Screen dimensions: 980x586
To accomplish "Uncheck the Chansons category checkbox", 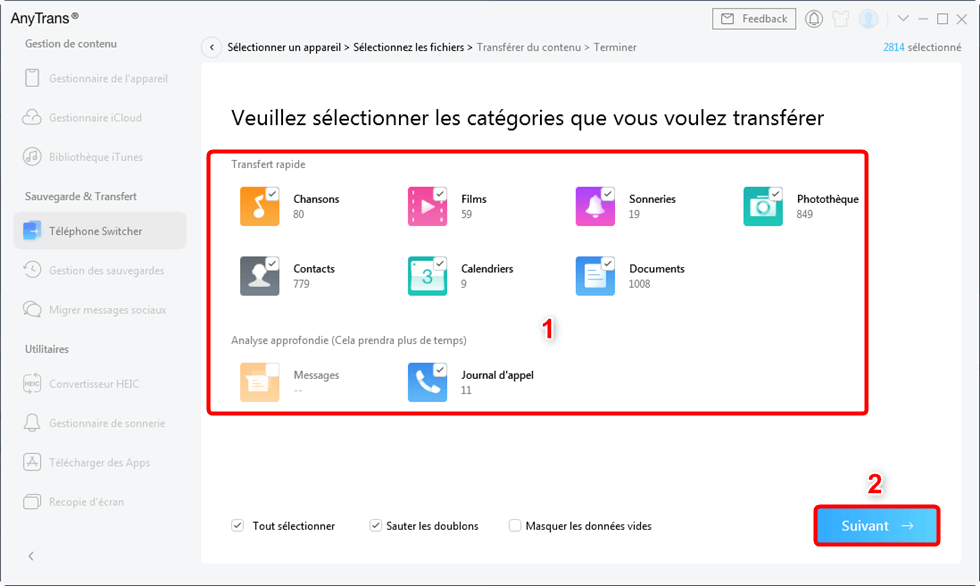I will tap(272, 194).
